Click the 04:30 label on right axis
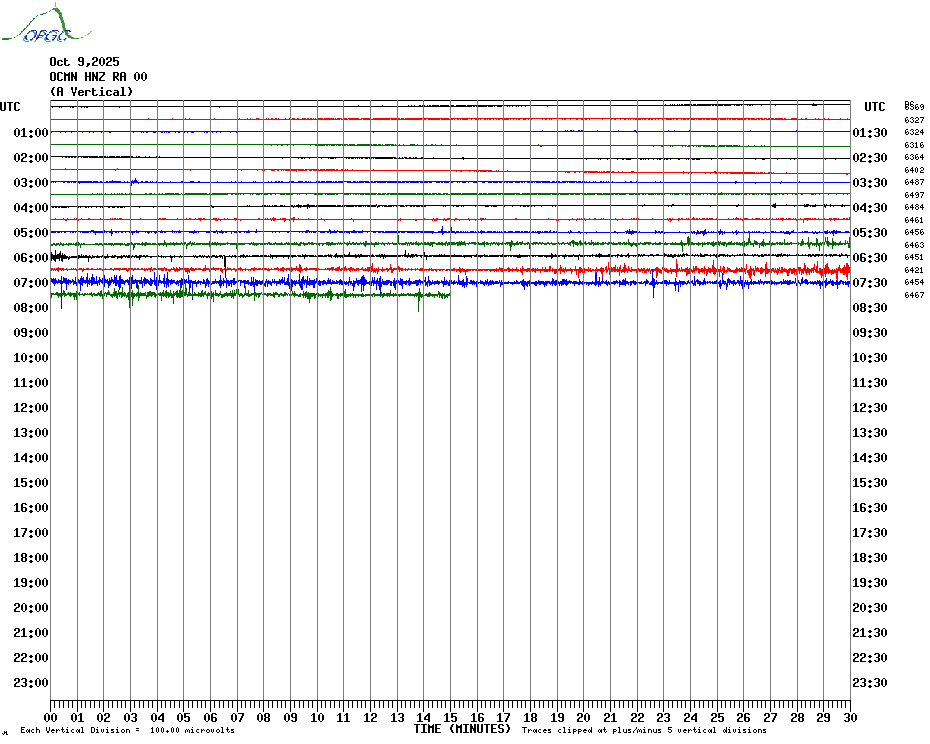This screenshot has height=744, width=930. point(870,208)
